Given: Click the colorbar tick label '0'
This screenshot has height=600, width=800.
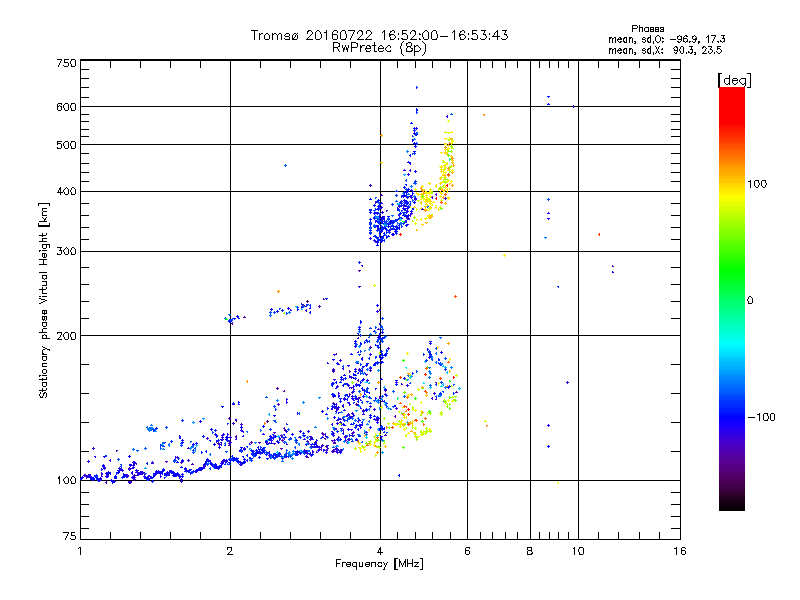Looking at the screenshot, I should pyautogui.click(x=750, y=301).
